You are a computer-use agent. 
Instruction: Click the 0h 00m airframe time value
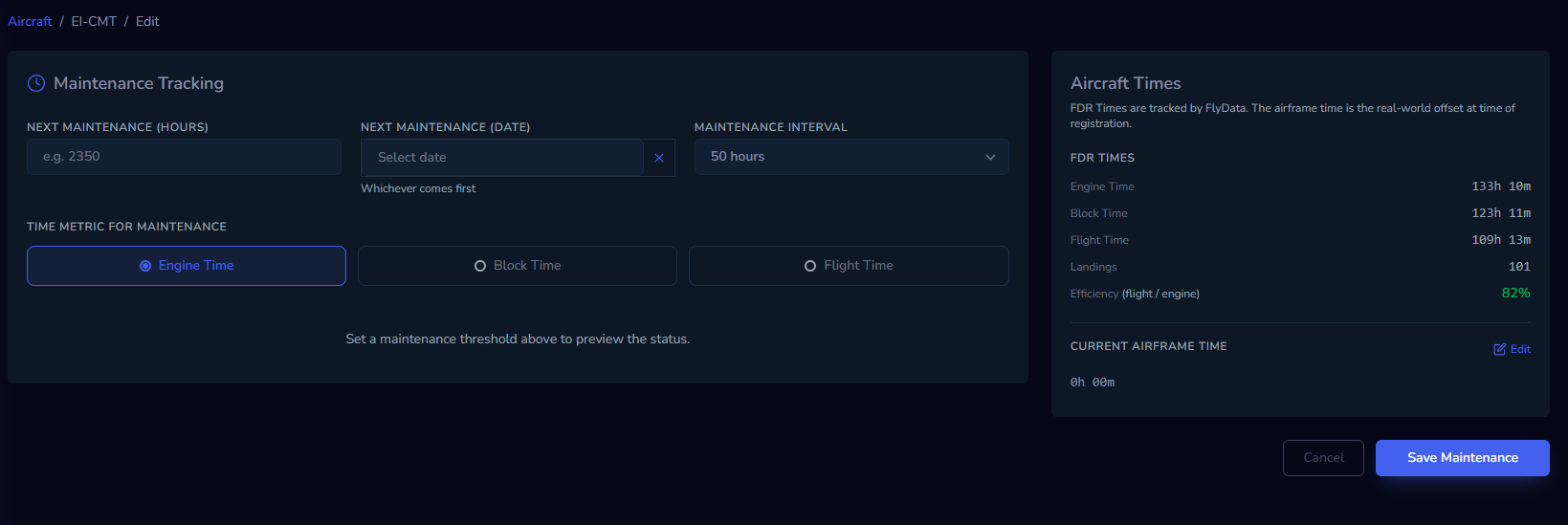[x=1093, y=383]
